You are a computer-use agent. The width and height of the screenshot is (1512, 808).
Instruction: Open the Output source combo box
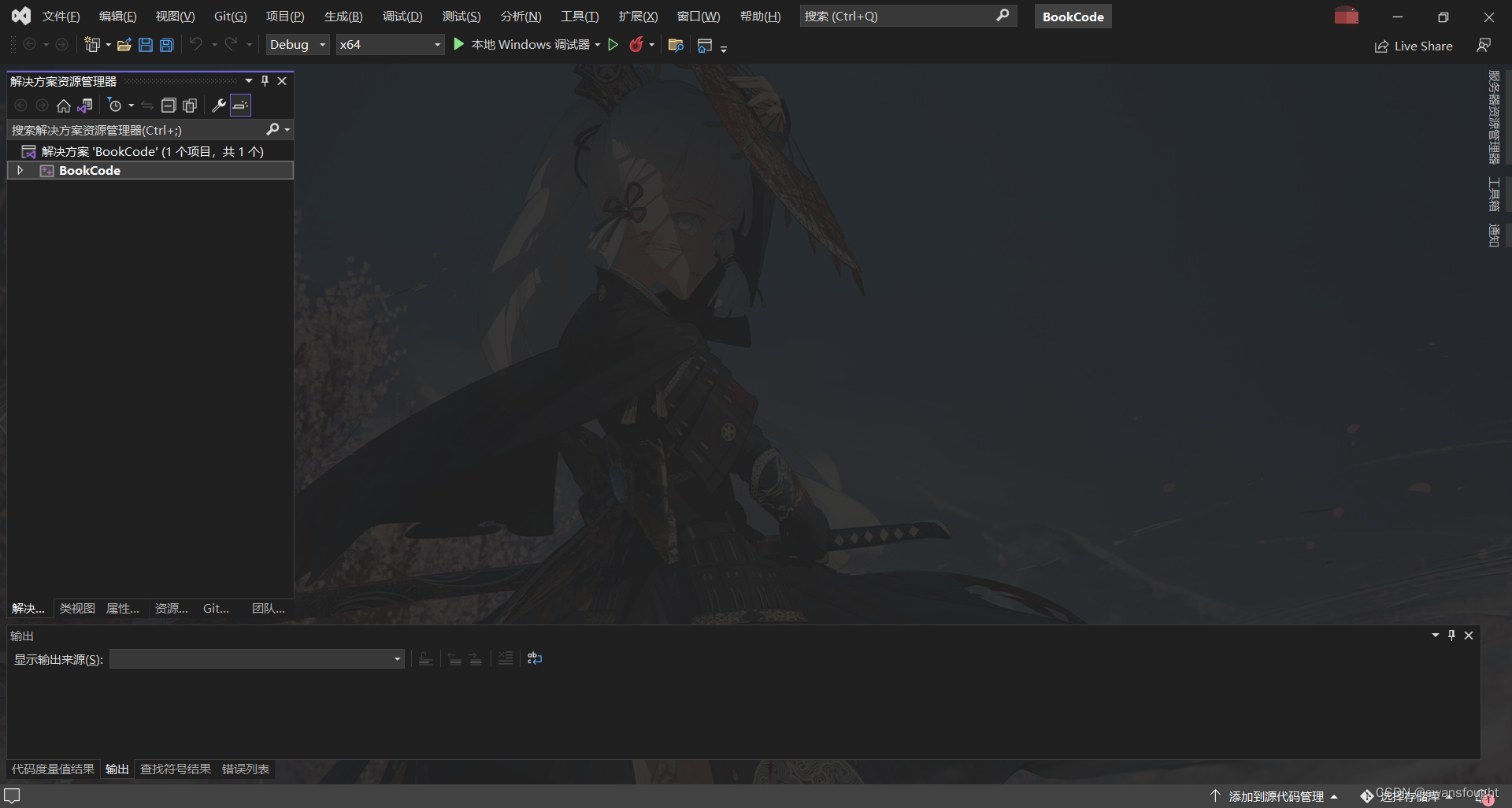[x=257, y=659]
